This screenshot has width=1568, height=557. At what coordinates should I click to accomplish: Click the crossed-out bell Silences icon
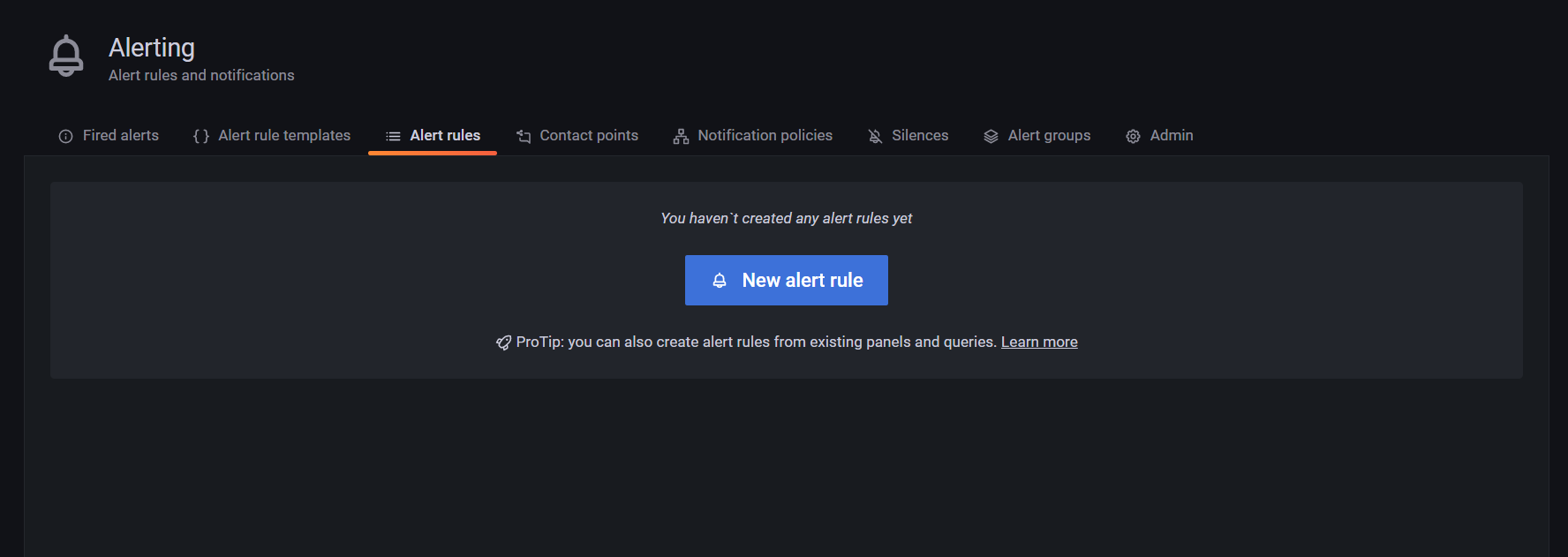point(875,136)
